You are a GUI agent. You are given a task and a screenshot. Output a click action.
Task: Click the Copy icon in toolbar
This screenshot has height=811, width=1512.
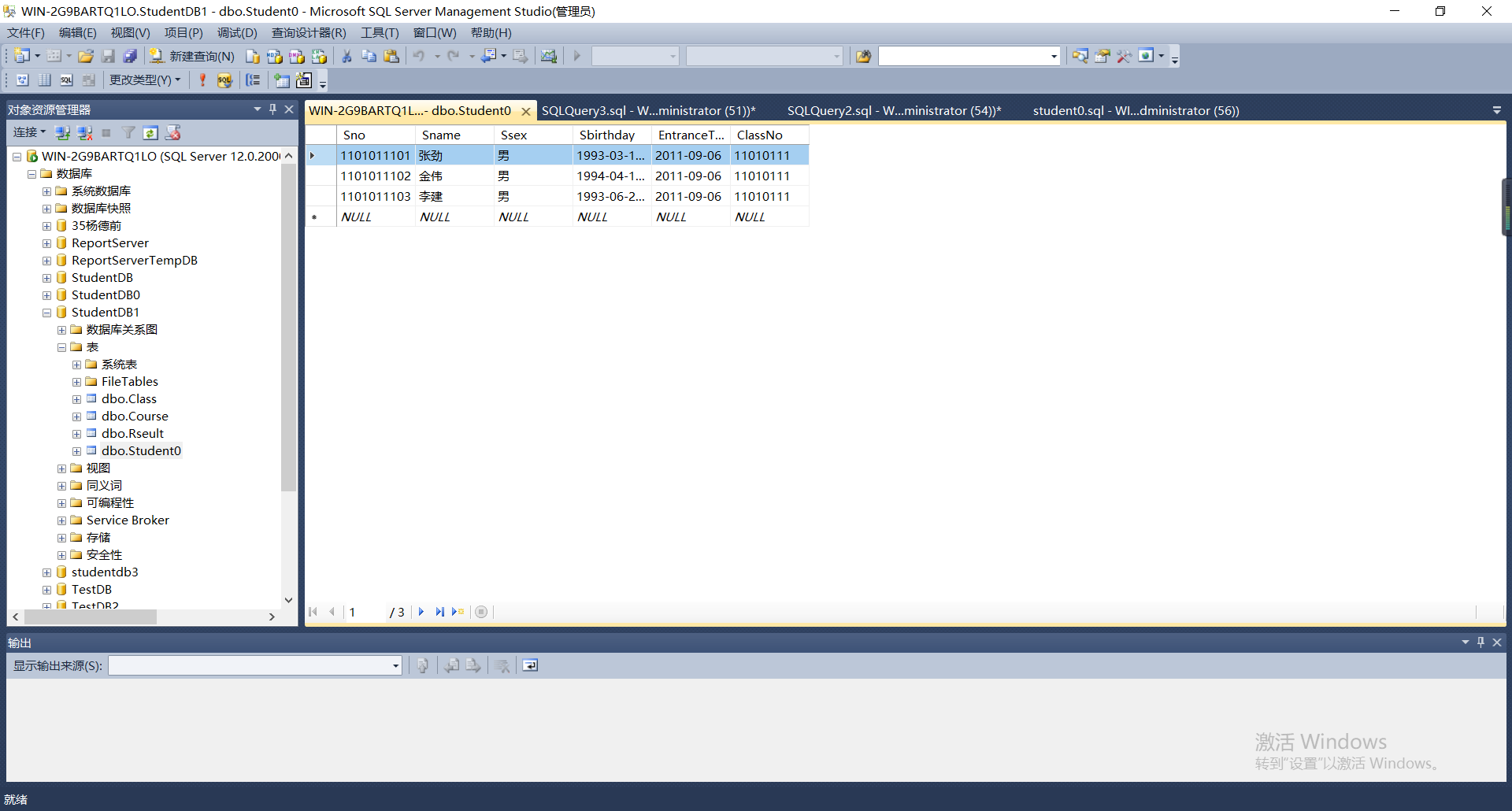tap(369, 56)
